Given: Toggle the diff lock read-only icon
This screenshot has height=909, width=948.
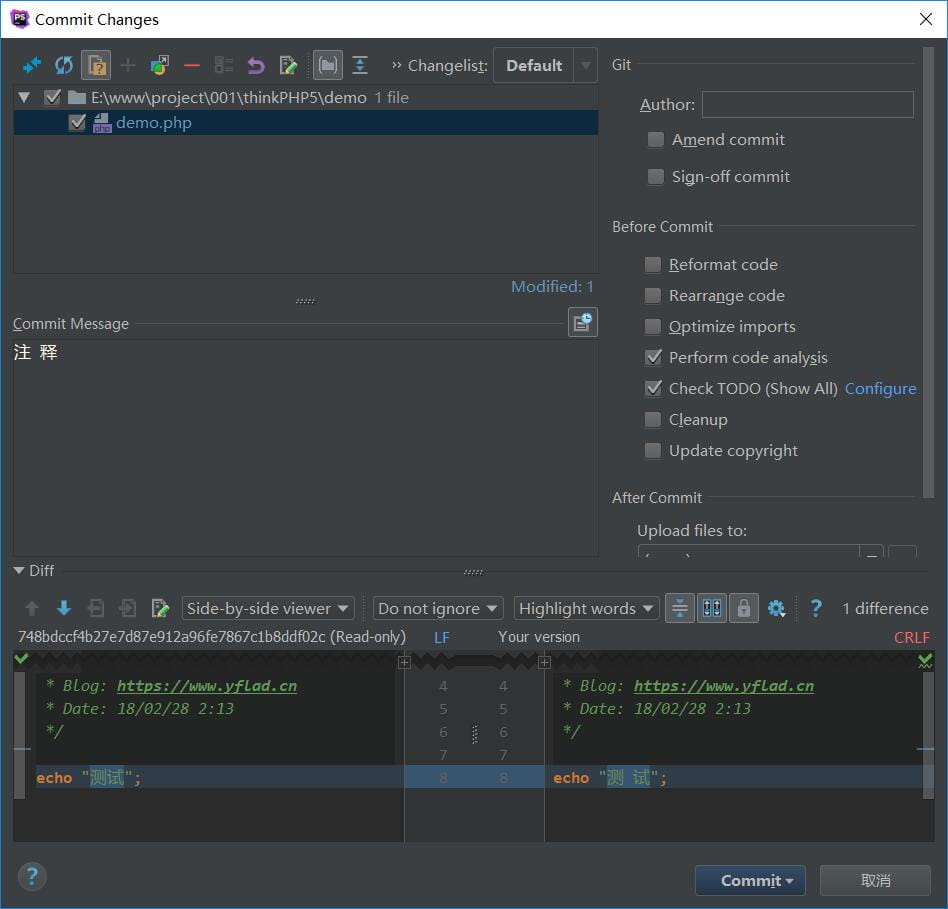Looking at the screenshot, I should (743, 608).
